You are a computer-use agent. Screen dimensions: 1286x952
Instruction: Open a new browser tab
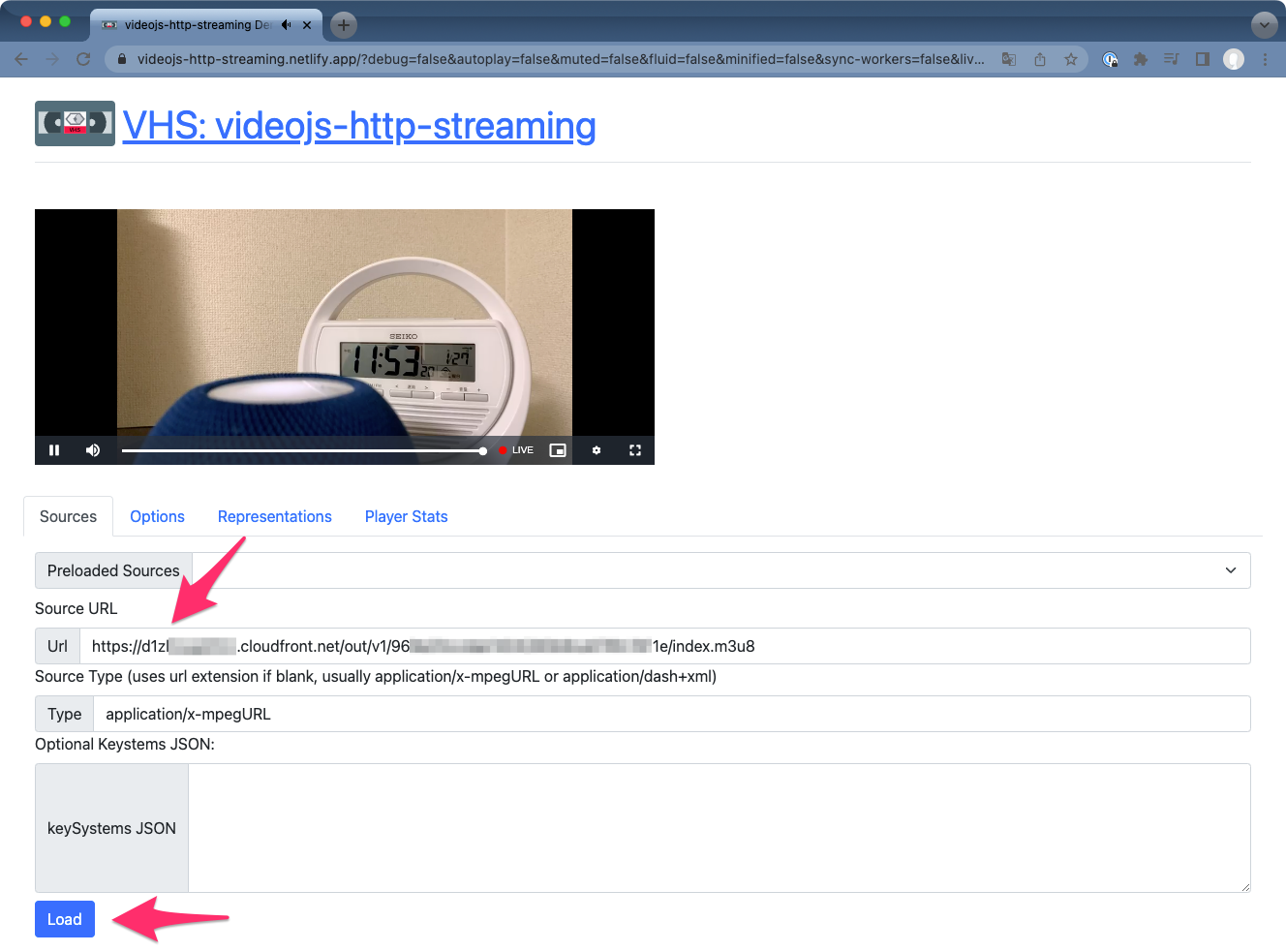[x=344, y=25]
